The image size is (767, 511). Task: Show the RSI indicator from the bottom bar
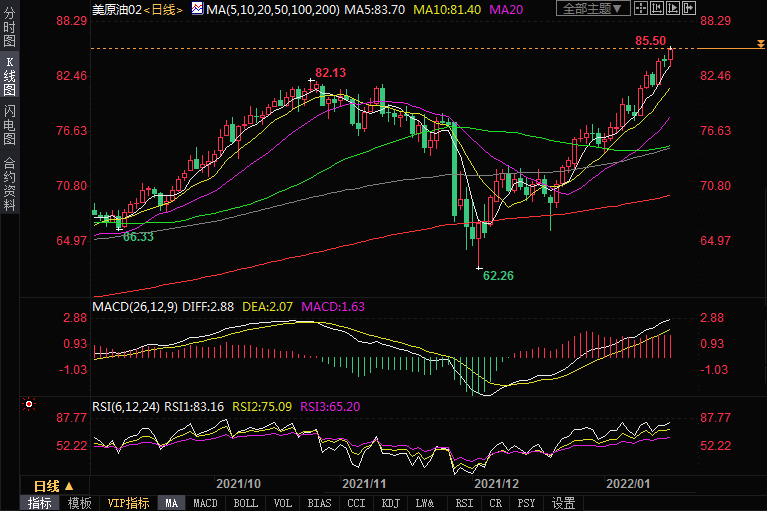pyautogui.click(x=464, y=503)
